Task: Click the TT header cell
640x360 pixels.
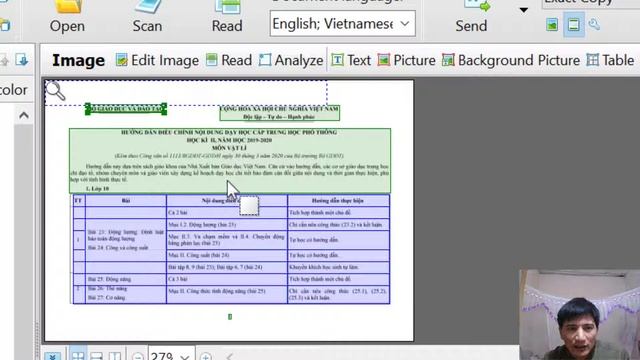Action: click(x=79, y=200)
